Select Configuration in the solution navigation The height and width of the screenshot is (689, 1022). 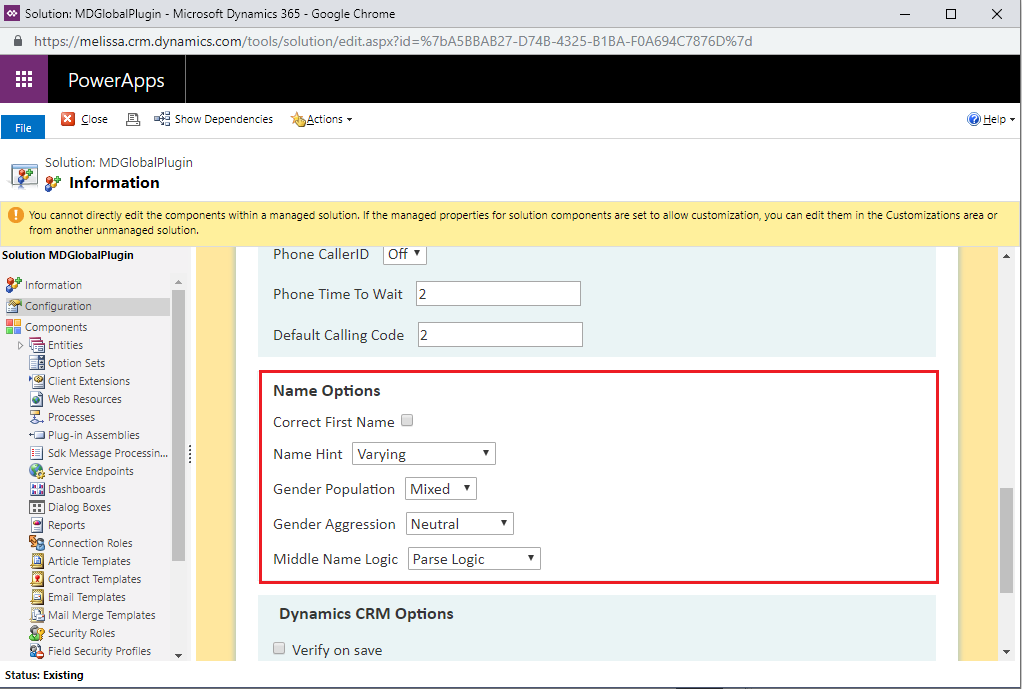58,306
